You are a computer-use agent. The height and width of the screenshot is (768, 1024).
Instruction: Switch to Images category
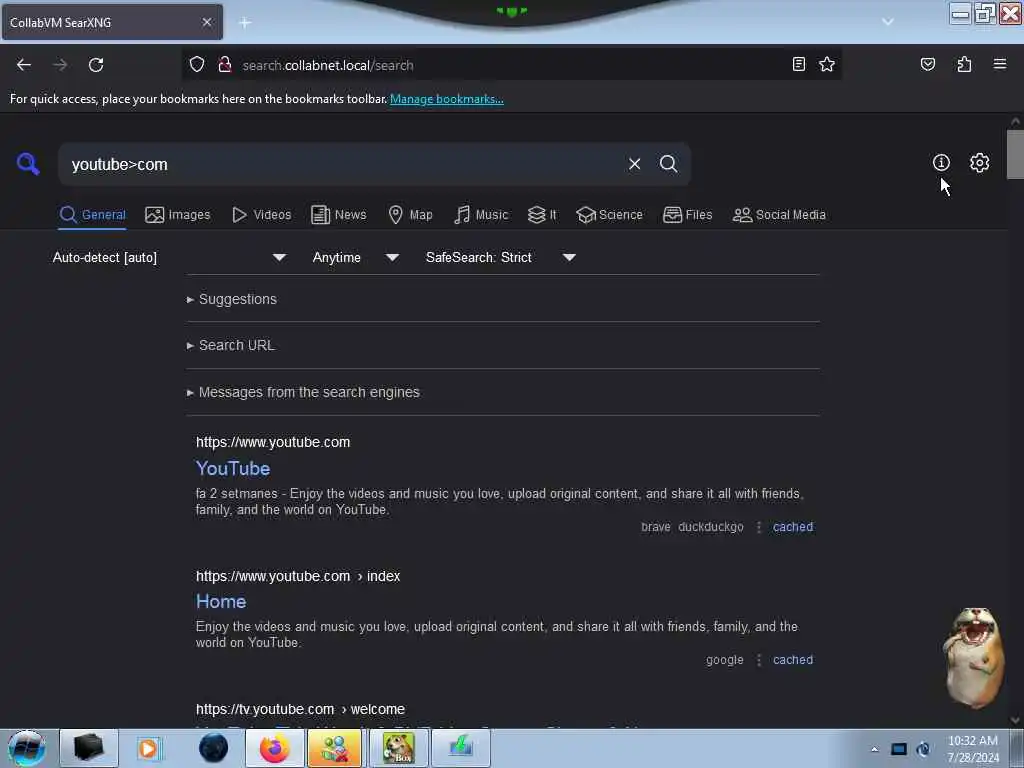[x=178, y=215]
